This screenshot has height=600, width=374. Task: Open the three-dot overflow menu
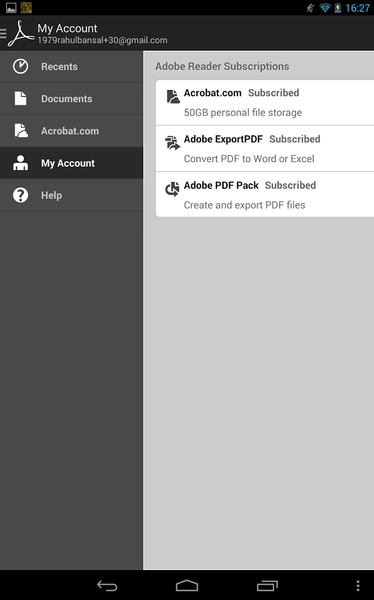[x=358, y=585]
